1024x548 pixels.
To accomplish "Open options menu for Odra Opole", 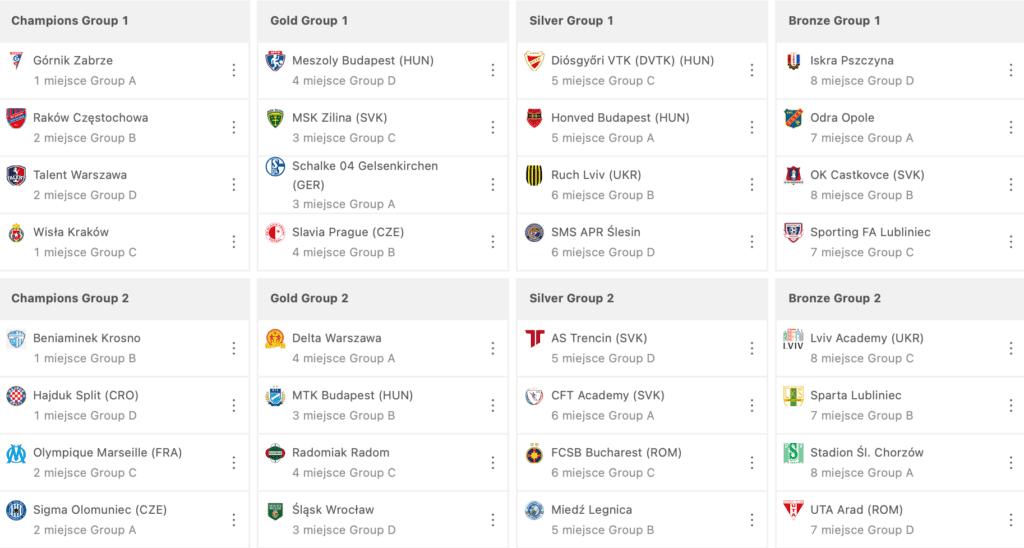I will pyautogui.click(x=1011, y=127).
